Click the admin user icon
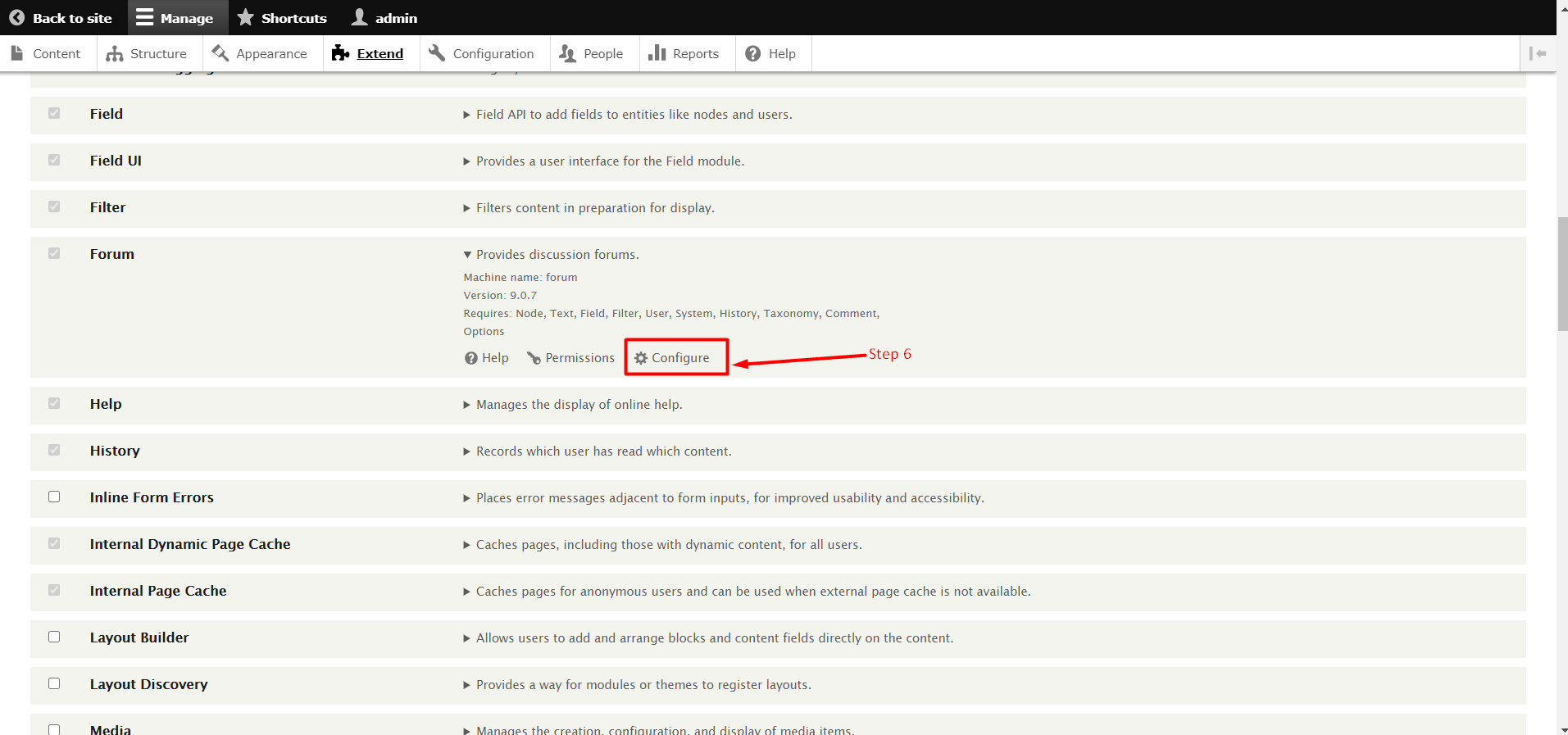 (359, 17)
